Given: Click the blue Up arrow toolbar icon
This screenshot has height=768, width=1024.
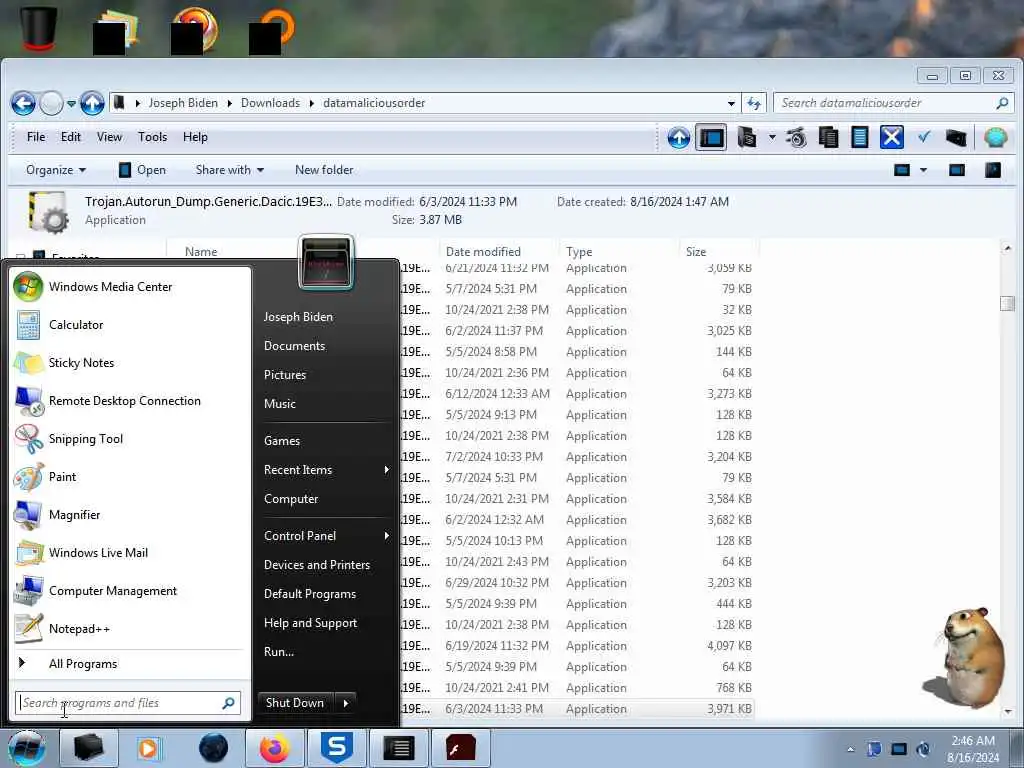Looking at the screenshot, I should tap(679, 138).
